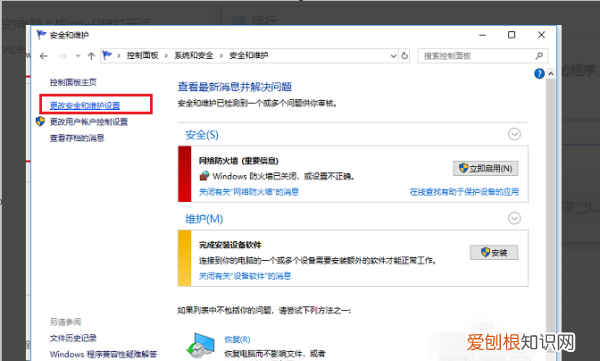Viewport: 600px width, 361px height.
Task: Click the title bar flag icon
Action: tap(41, 35)
